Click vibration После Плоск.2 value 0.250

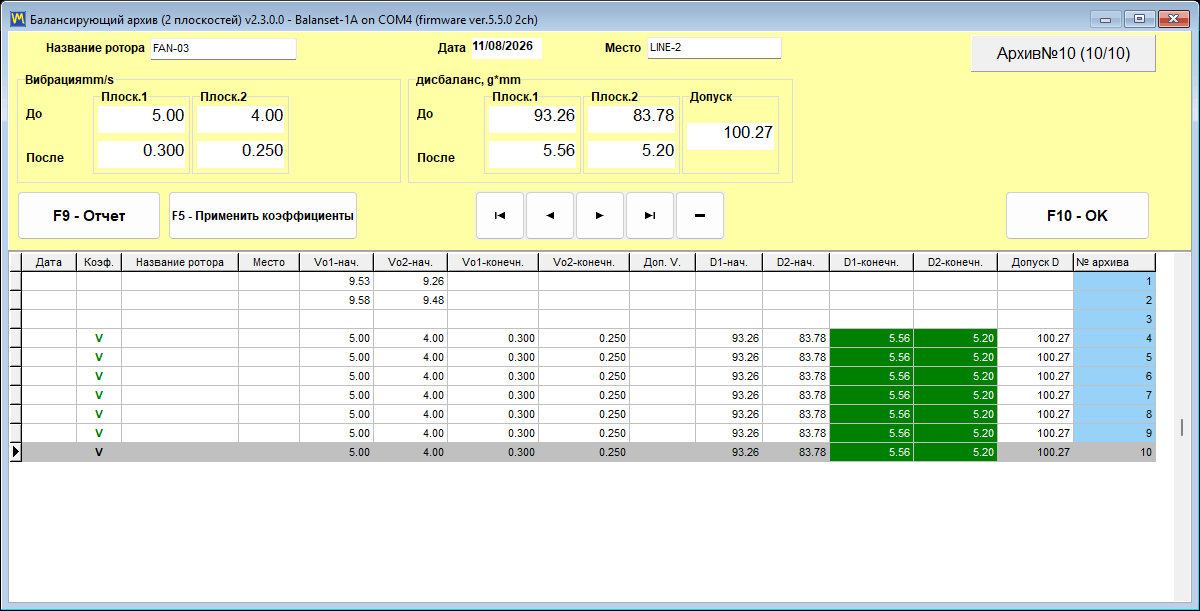[240, 152]
